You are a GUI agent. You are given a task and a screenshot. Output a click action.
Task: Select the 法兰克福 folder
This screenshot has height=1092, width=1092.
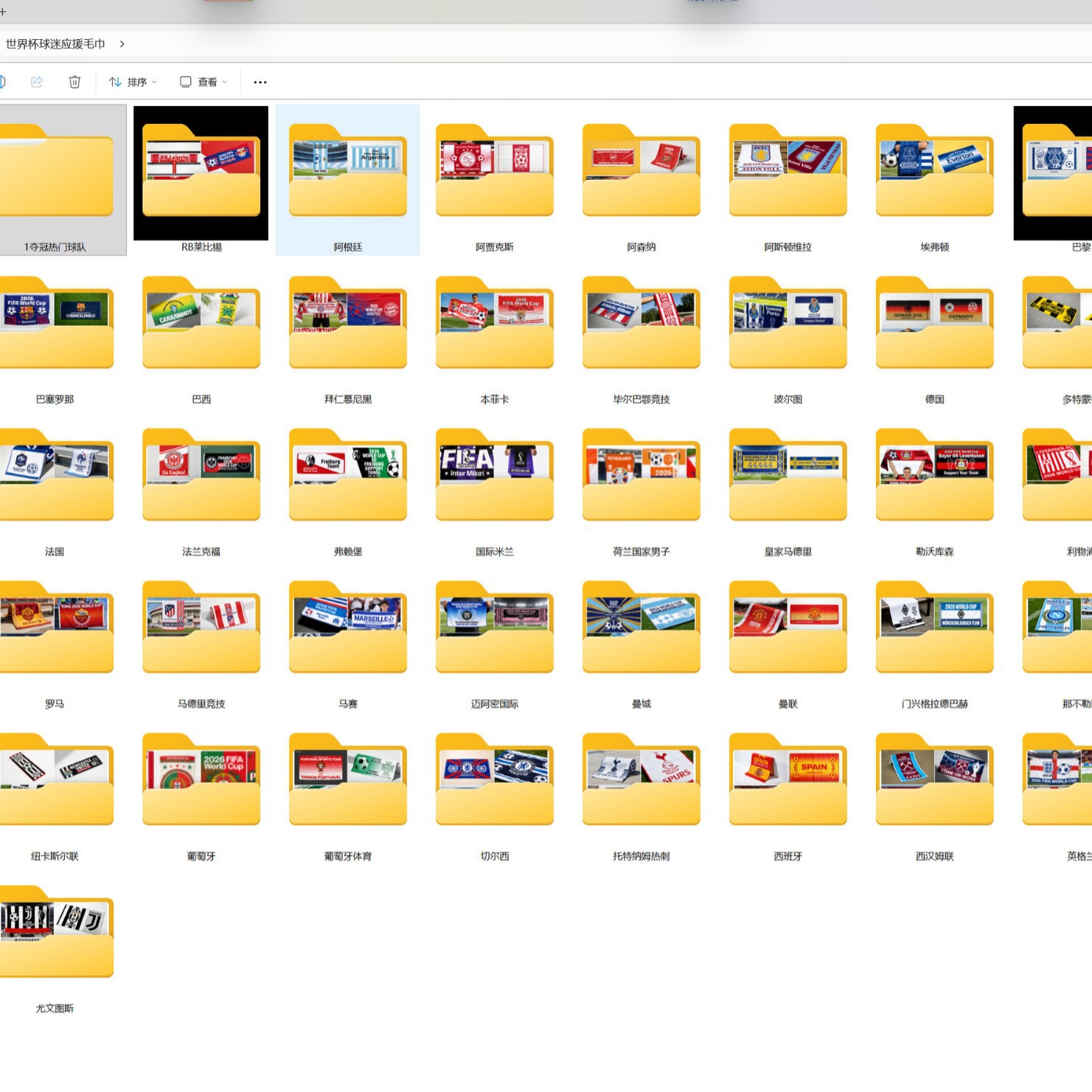201,475
